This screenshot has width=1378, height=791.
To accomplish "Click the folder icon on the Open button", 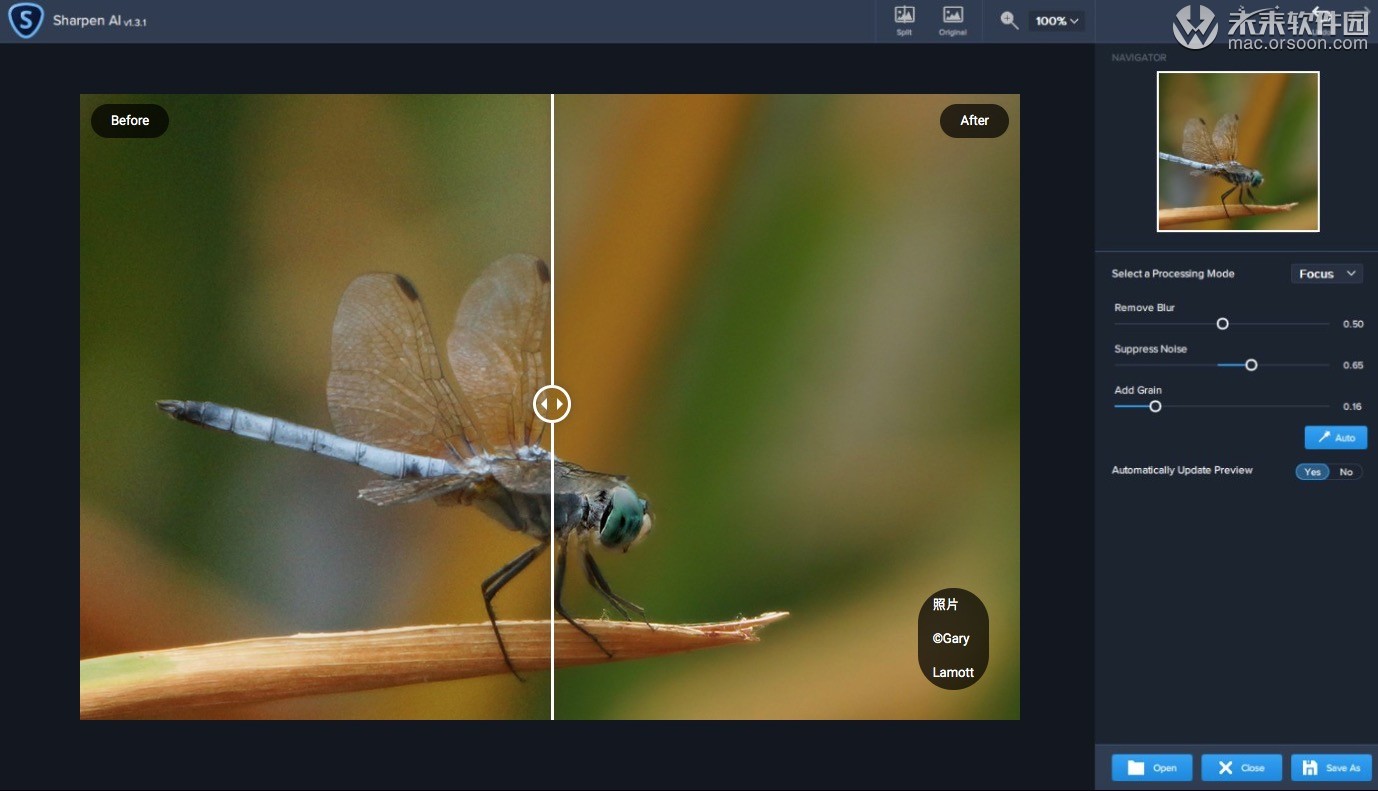I will [1135, 767].
